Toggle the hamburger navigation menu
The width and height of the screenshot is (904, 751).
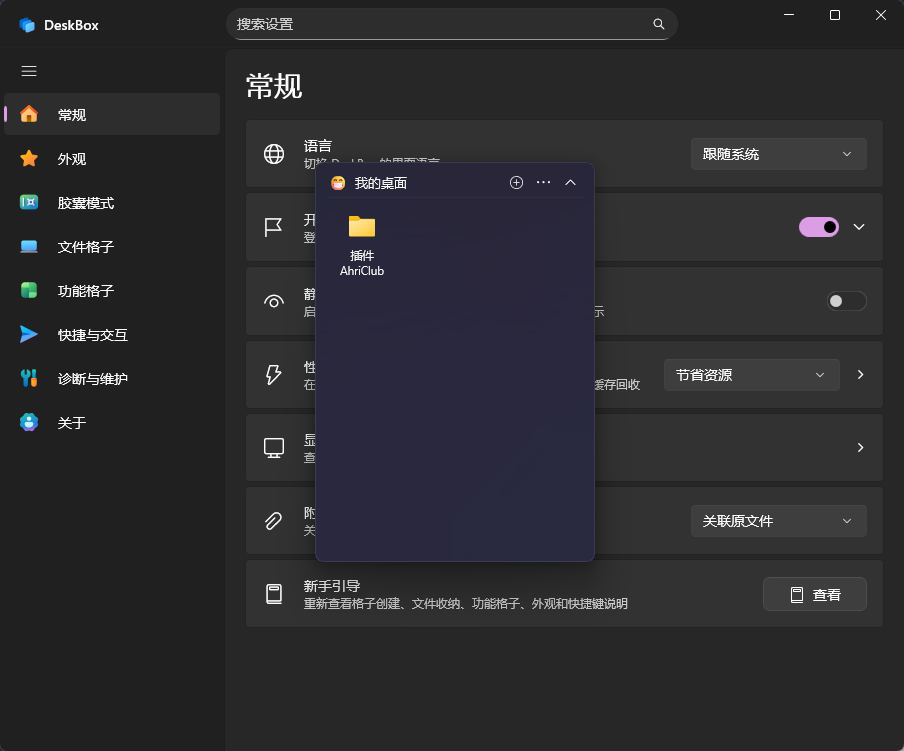29,71
